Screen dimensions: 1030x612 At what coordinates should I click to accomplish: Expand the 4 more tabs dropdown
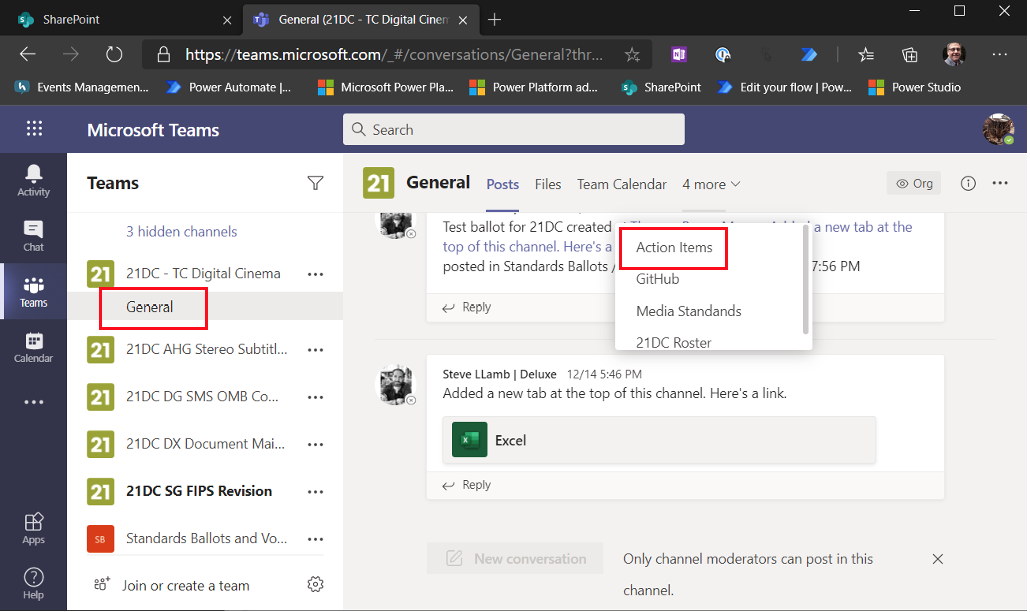point(711,184)
